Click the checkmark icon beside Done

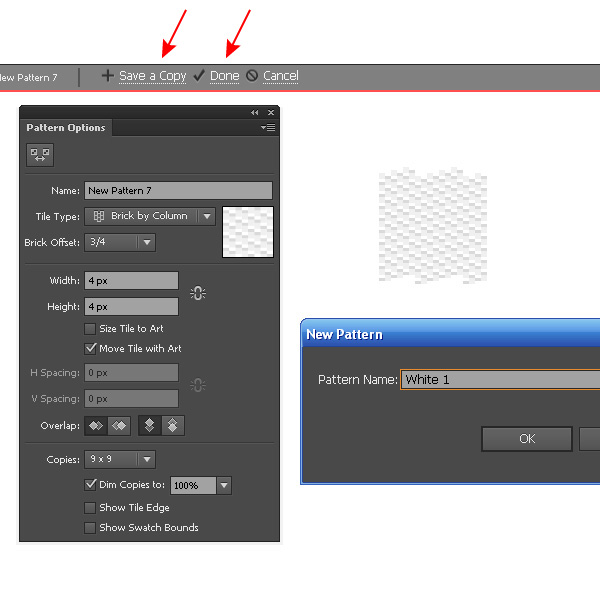(x=199, y=75)
